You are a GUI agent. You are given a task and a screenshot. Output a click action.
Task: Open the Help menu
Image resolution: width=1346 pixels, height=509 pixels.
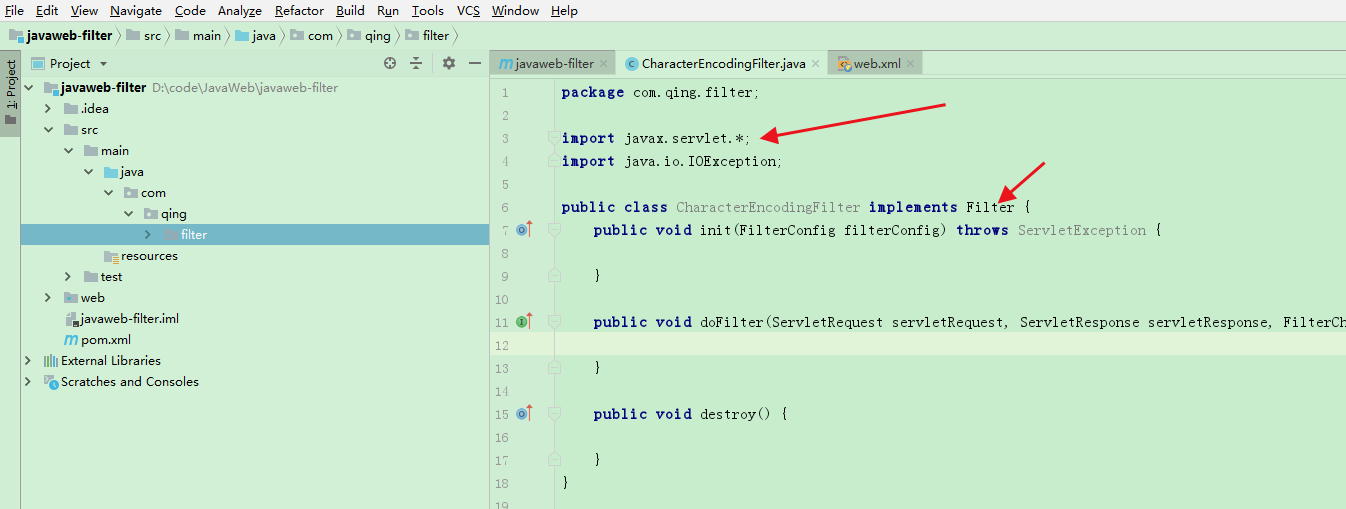click(x=564, y=11)
